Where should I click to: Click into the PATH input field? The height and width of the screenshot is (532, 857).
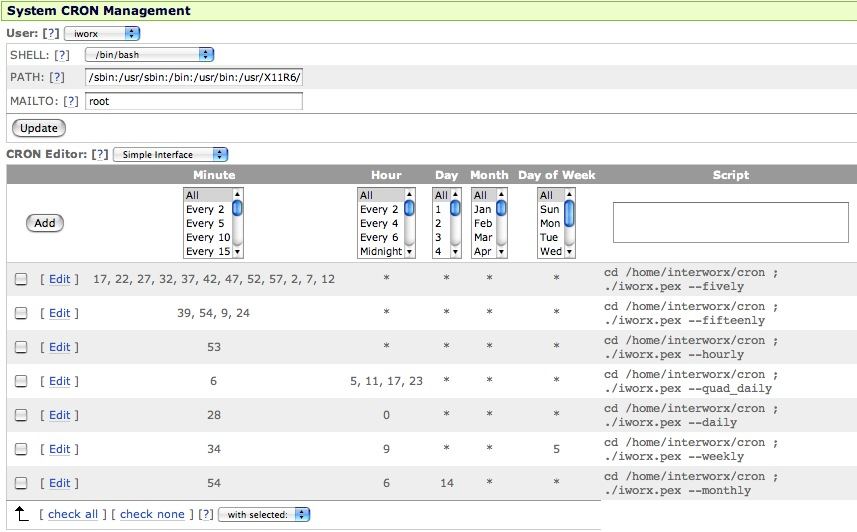(x=193, y=77)
